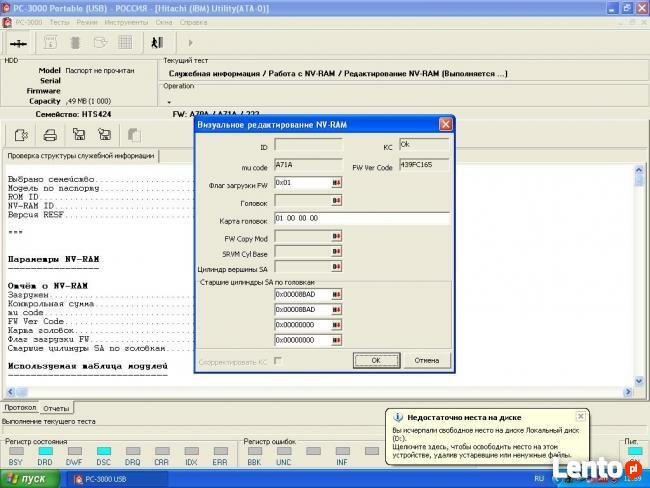Open the hex editor beside Флаг загрузки FW
Screen dimensions: 650x488
click(337, 183)
